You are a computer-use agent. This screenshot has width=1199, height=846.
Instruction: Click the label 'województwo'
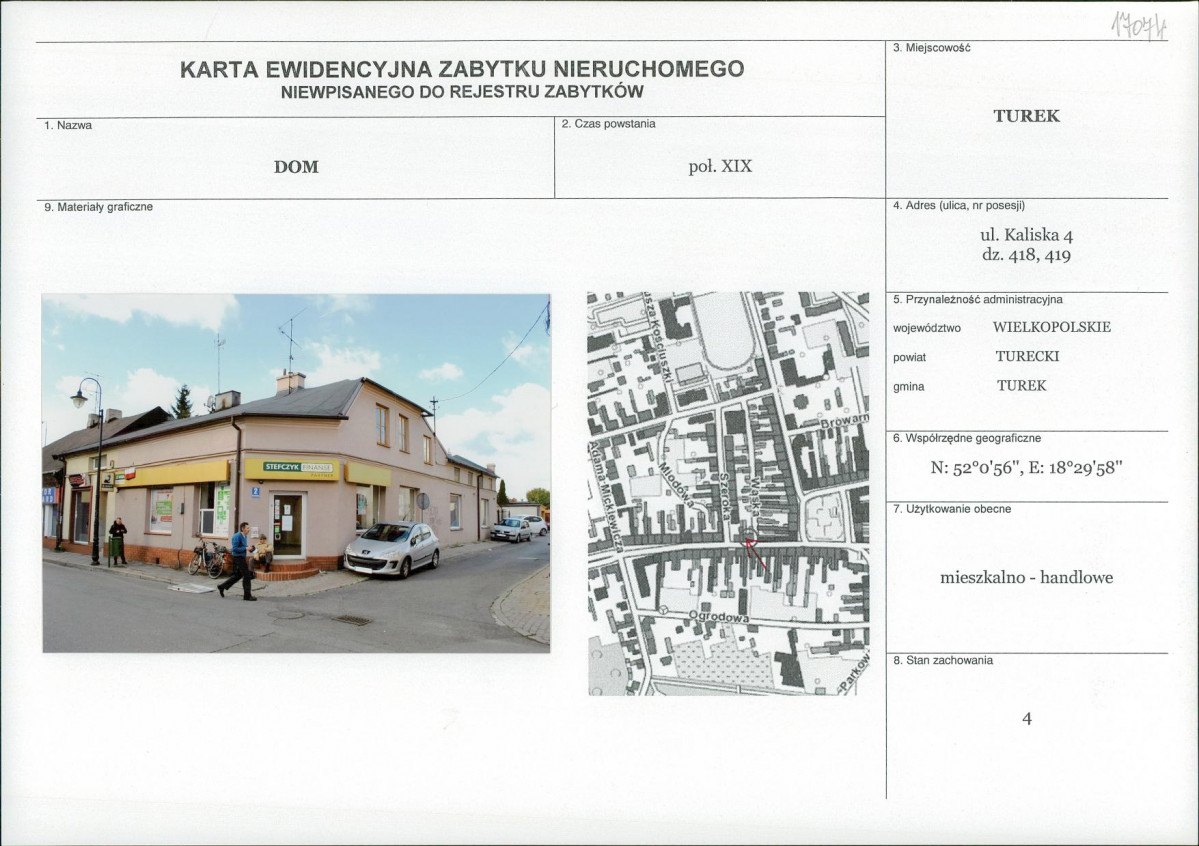[x=927, y=328]
